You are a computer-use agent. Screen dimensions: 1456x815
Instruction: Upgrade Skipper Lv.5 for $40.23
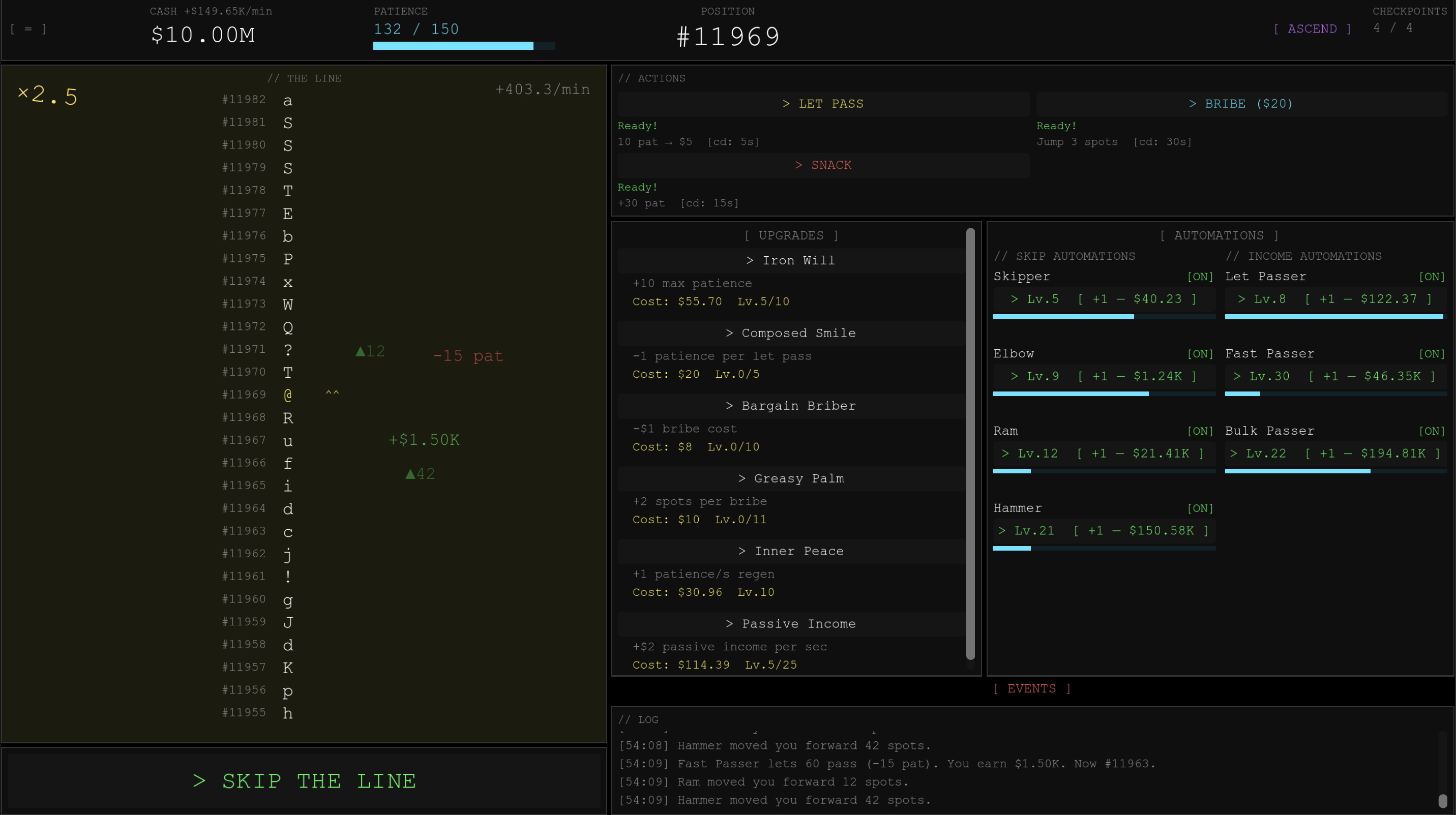(1104, 299)
